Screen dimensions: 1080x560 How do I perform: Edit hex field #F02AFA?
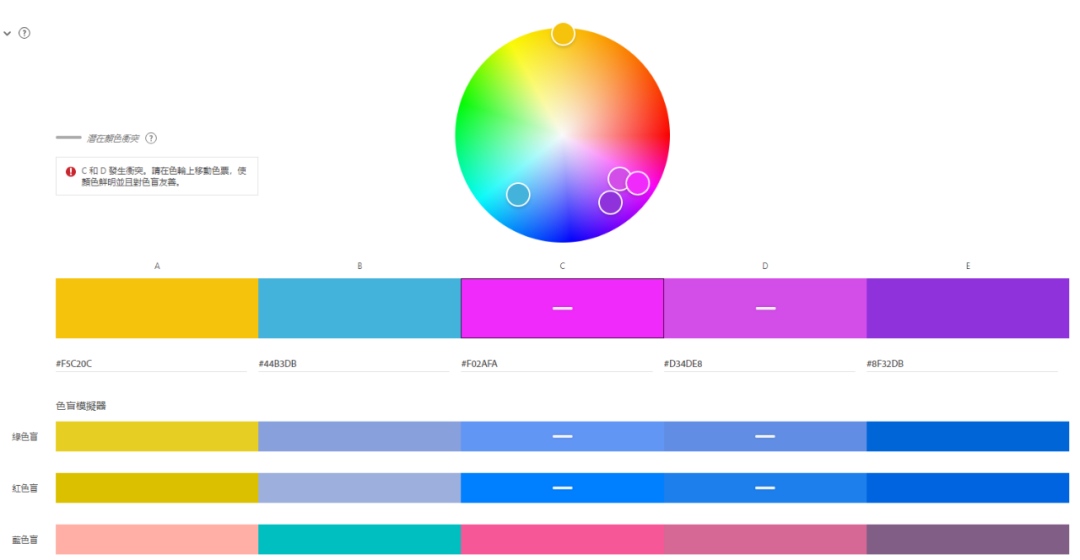point(556,364)
